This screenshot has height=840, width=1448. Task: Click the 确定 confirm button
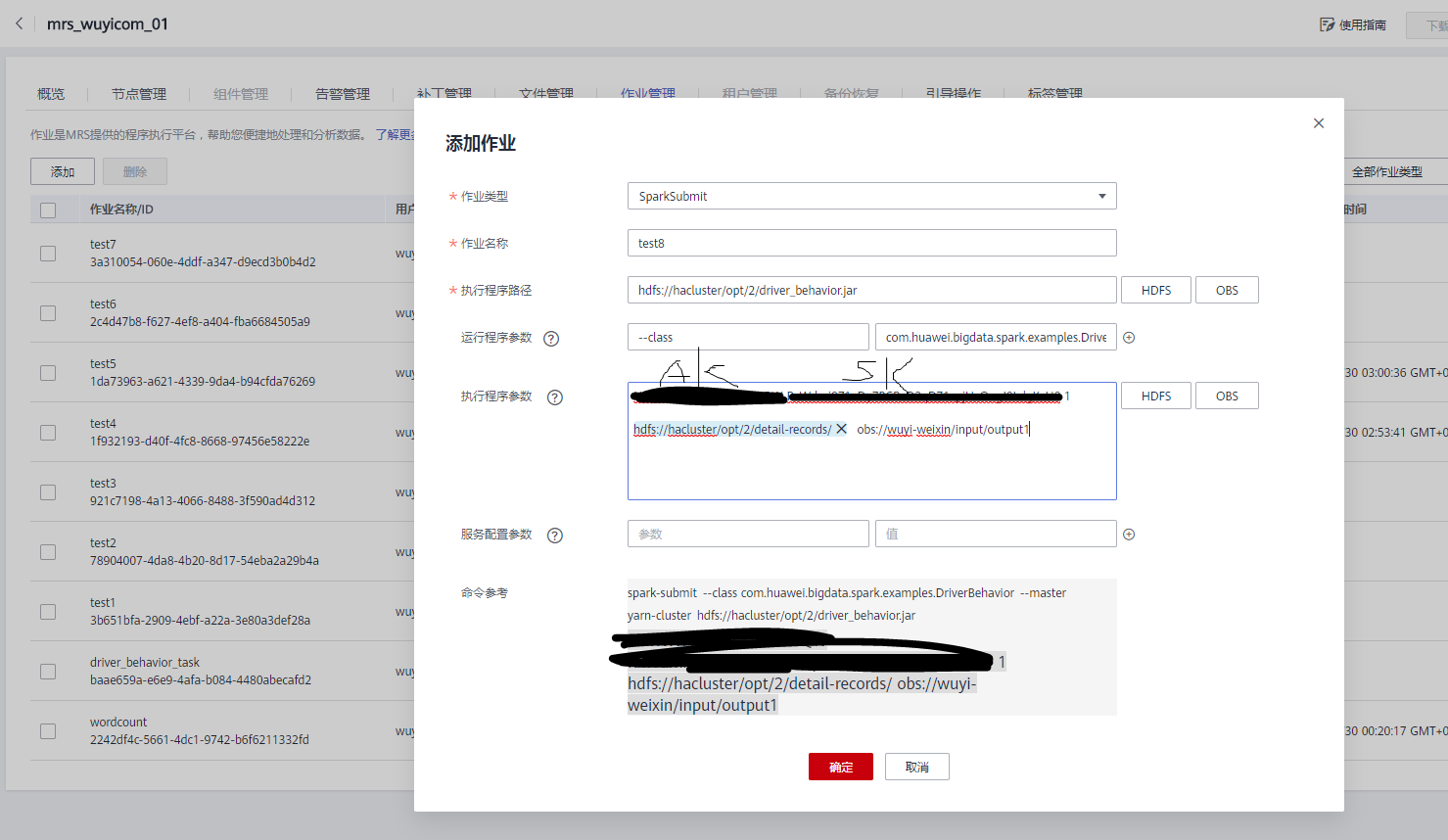(841, 767)
